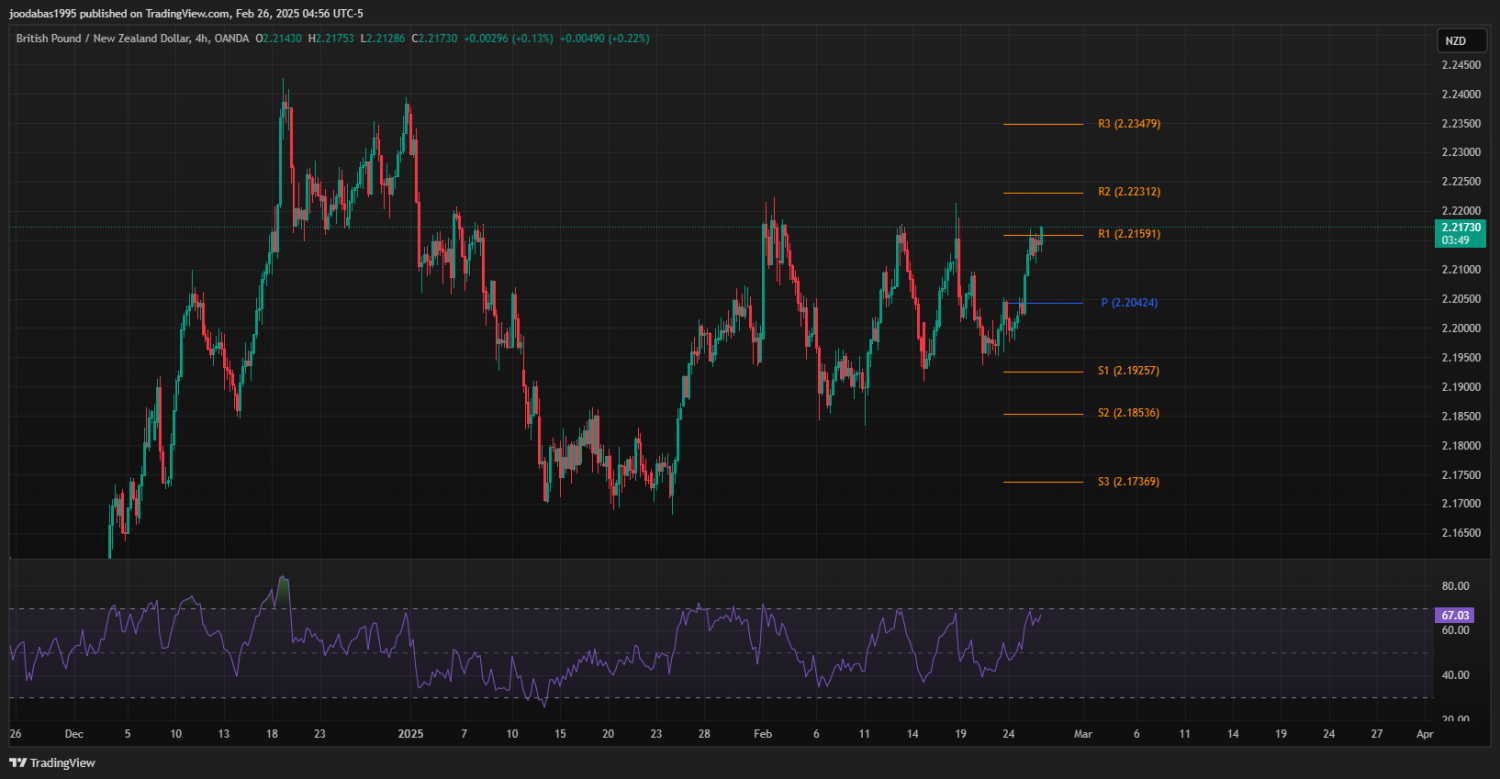Screen dimensions: 1500x779
Task: Select the S1 (2.19257) support label
Action: click(1128, 371)
